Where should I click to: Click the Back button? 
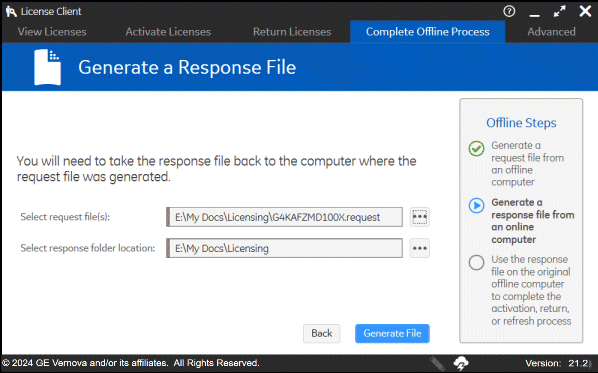point(322,333)
